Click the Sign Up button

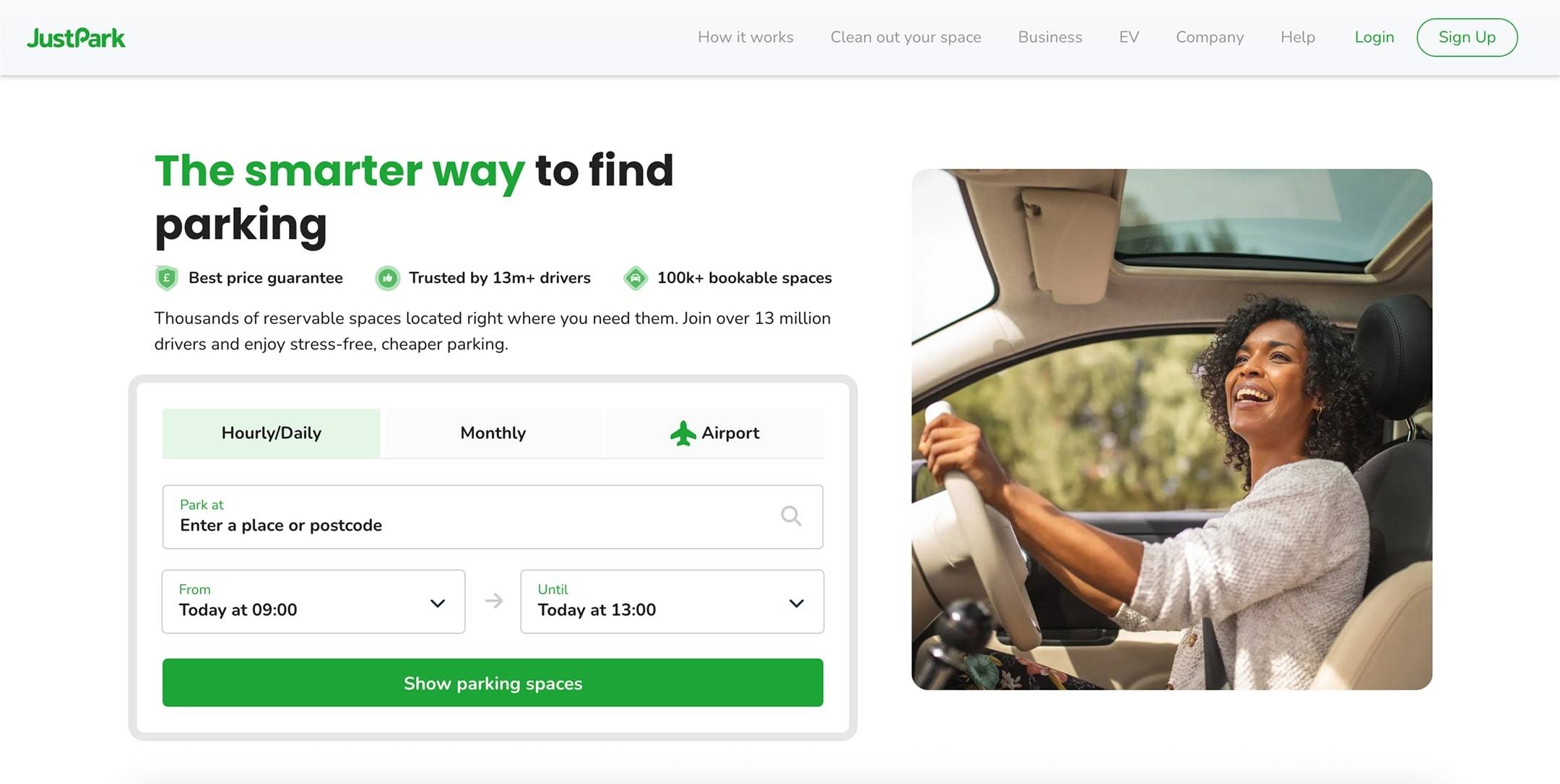[x=1467, y=38]
